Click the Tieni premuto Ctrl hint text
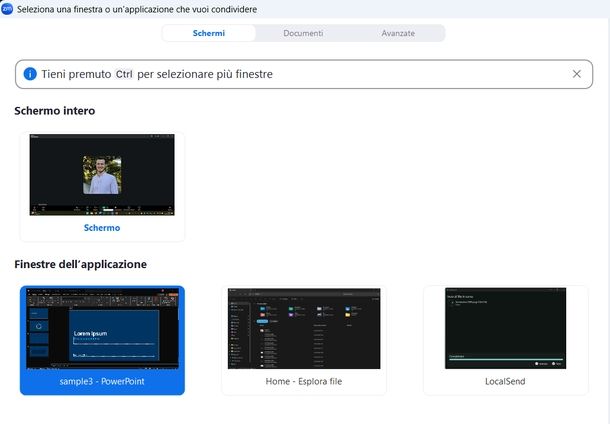The image size is (610, 424). coord(157,74)
